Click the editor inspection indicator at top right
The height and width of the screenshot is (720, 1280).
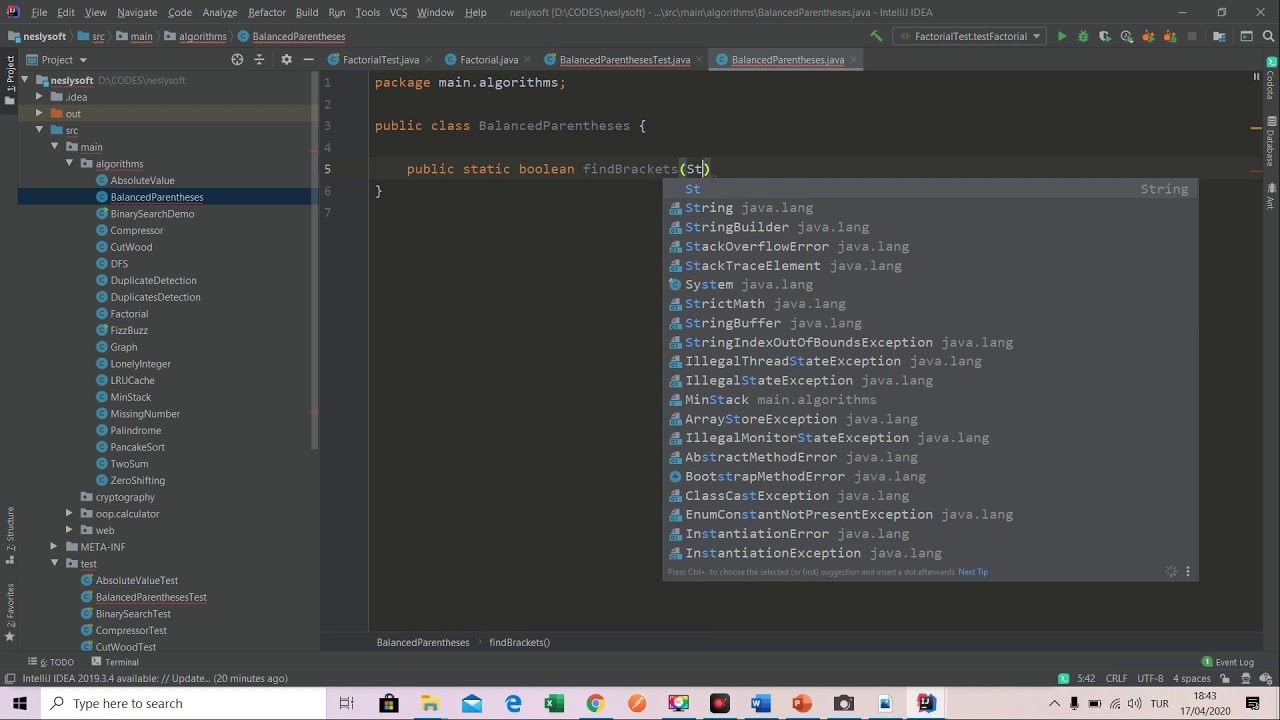(x=1256, y=76)
